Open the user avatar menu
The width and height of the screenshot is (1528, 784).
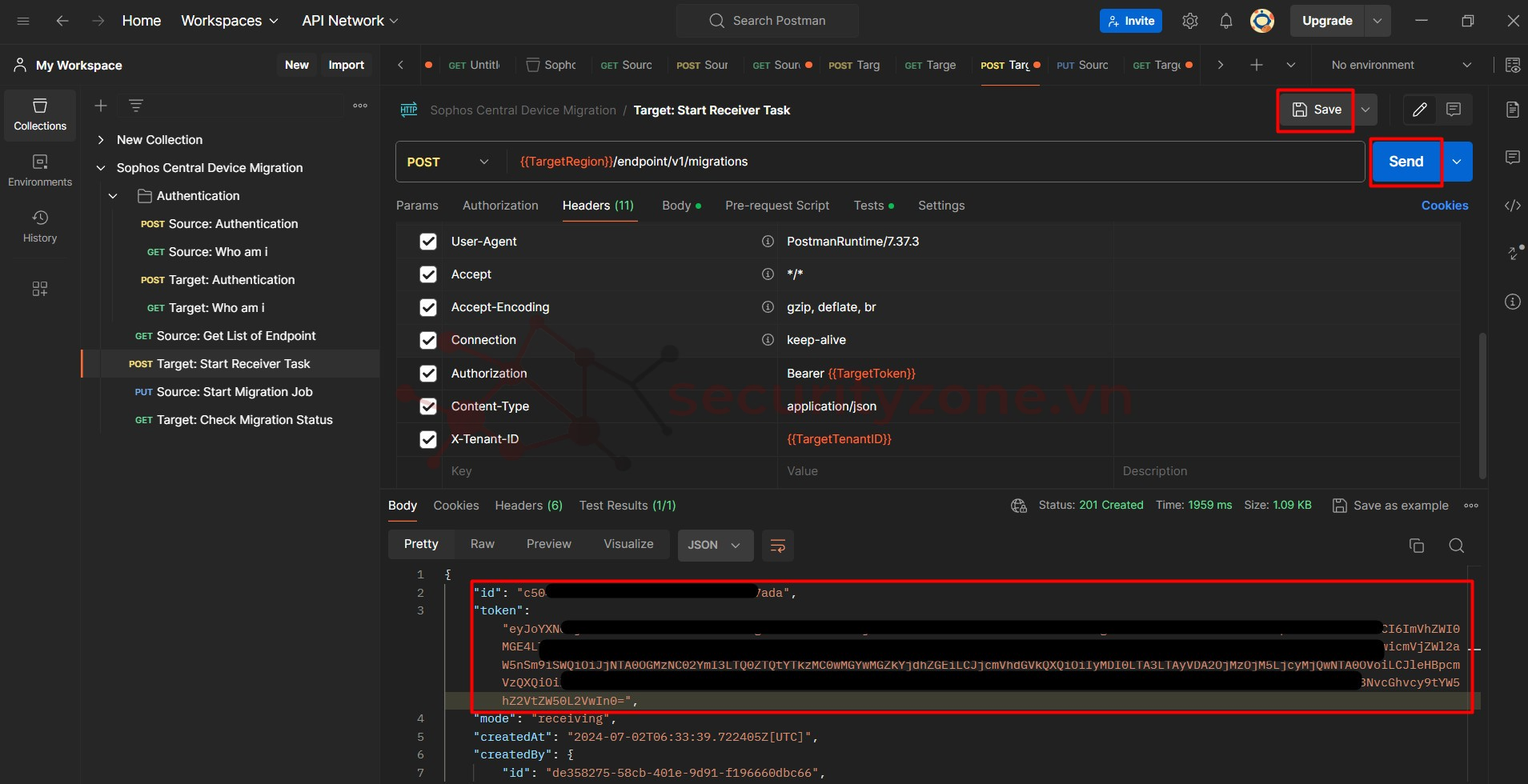[x=1262, y=21]
